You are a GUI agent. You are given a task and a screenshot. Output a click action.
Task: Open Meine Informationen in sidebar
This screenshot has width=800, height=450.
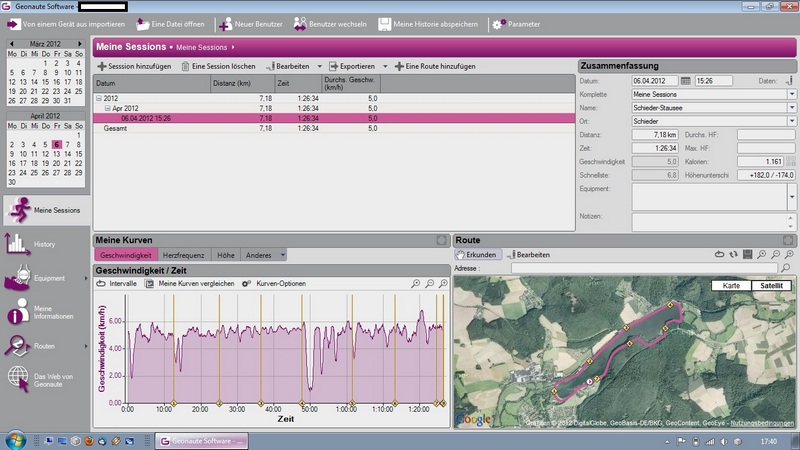coord(18,313)
